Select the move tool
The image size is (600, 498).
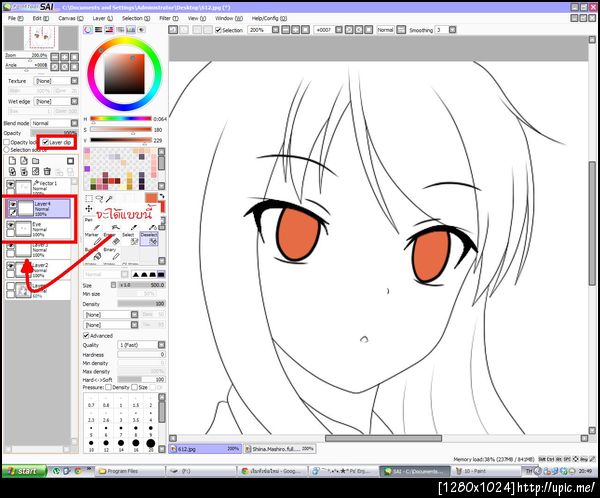pyautogui.click(x=89, y=209)
